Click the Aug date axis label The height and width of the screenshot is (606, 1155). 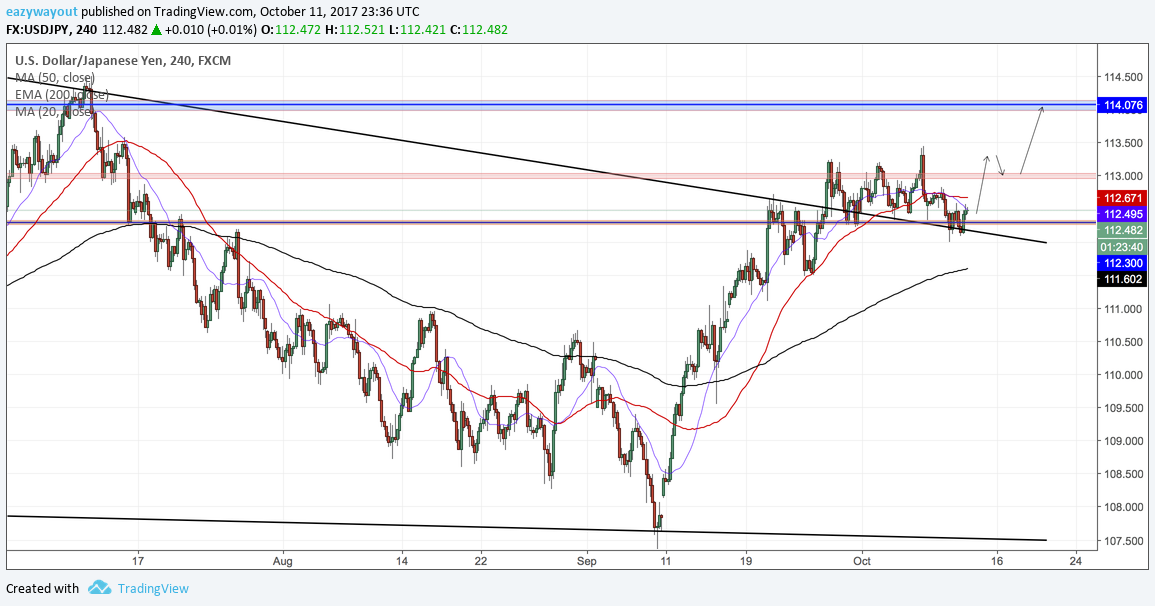coord(282,561)
